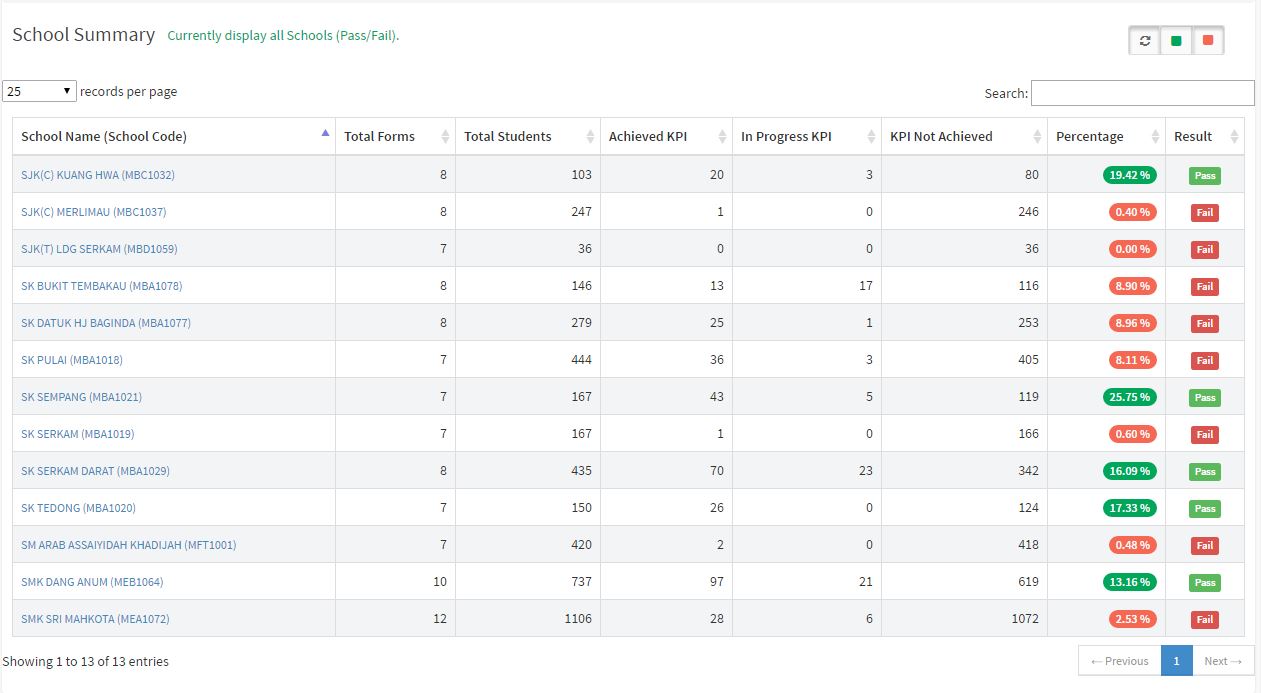
Task: Filter schools by green Pass button
Action: 1176,41
